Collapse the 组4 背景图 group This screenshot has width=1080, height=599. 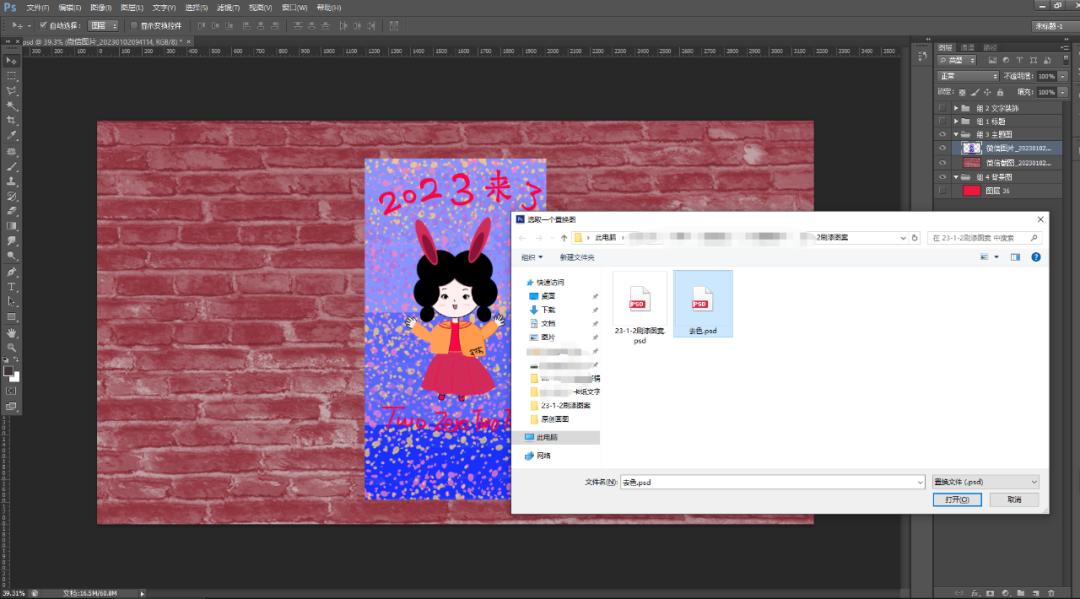(x=956, y=177)
